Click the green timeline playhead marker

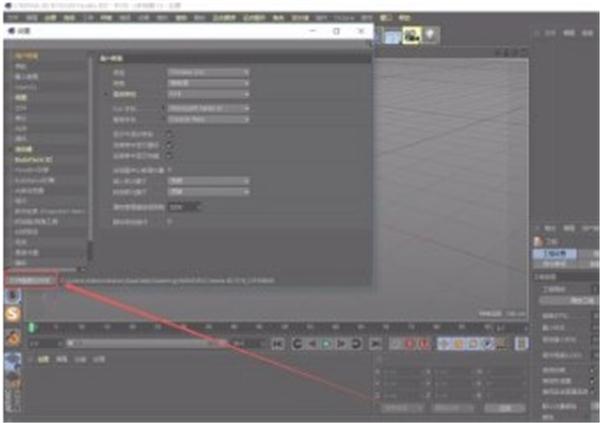(32, 327)
